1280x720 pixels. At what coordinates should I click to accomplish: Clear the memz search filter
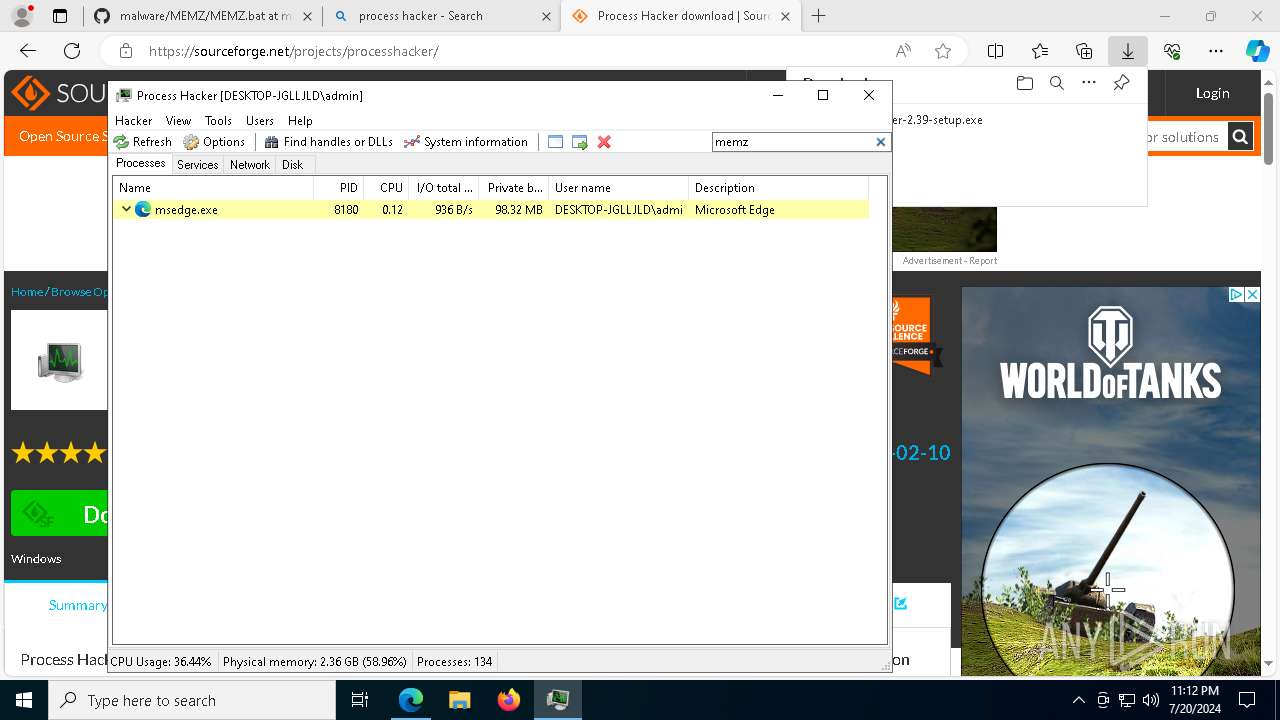880,142
